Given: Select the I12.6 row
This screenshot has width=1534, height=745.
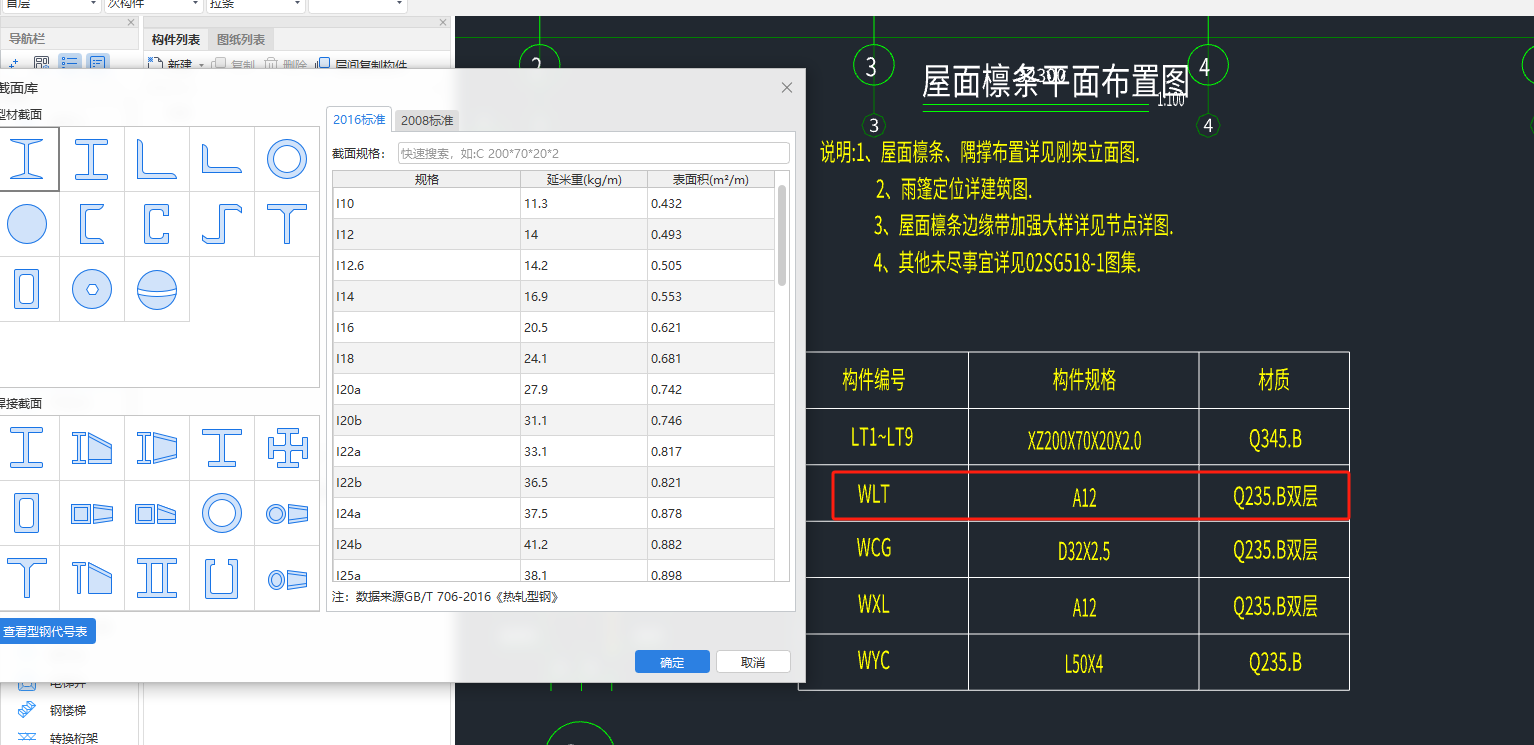Looking at the screenshot, I should [554, 266].
